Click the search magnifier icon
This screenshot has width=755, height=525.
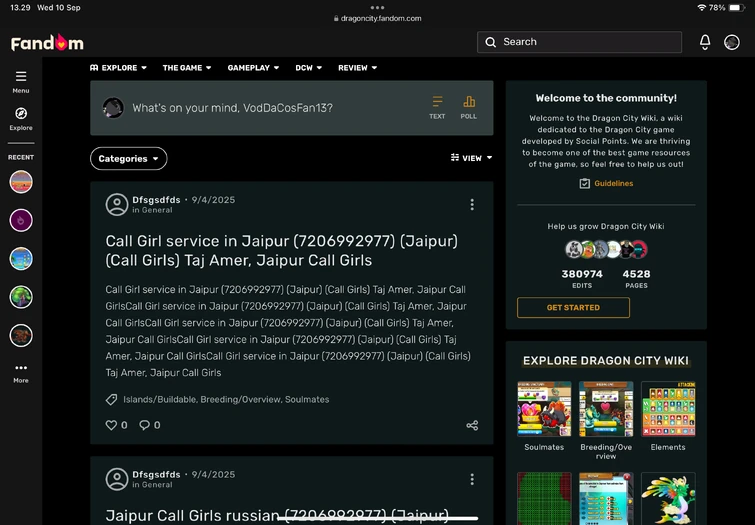(491, 42)
